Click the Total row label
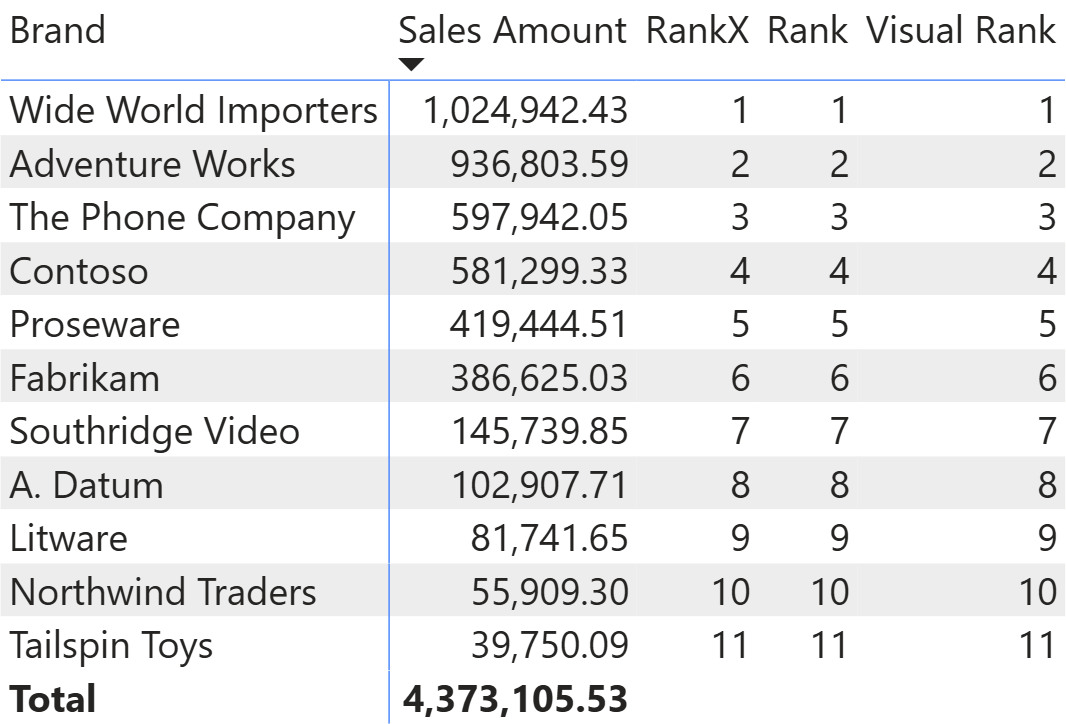The width and height of the screenshot is (1066, 724). coord(53,699)
